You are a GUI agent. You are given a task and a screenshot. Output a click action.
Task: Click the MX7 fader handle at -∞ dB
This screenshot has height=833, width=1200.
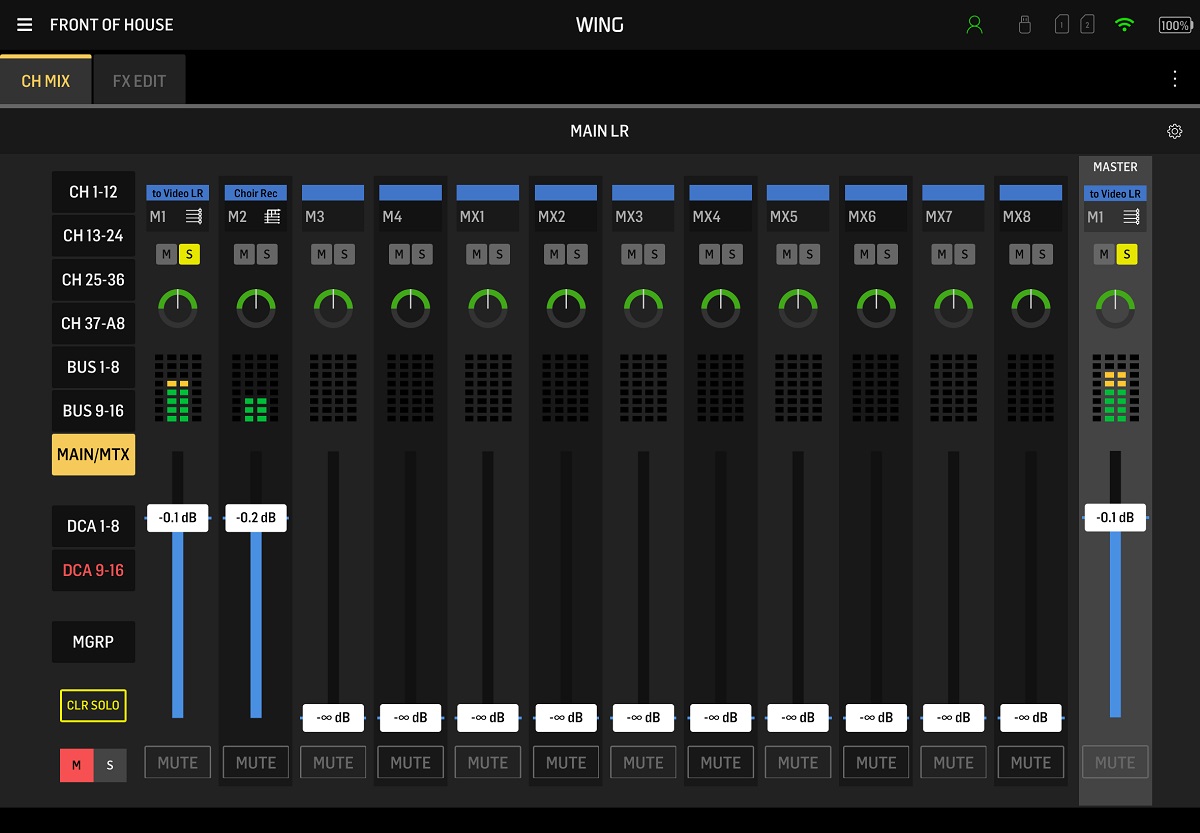click(953, 718)
